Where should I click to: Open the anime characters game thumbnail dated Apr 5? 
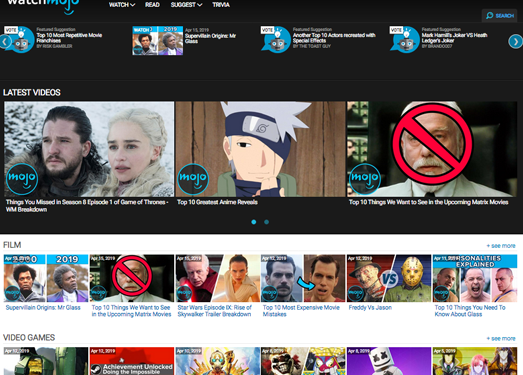tap(475, 361)
